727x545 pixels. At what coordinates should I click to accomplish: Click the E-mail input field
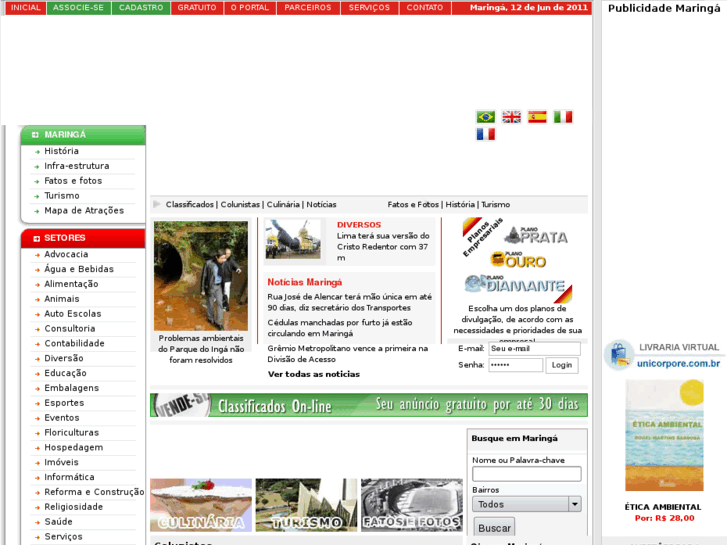point(534,348)
